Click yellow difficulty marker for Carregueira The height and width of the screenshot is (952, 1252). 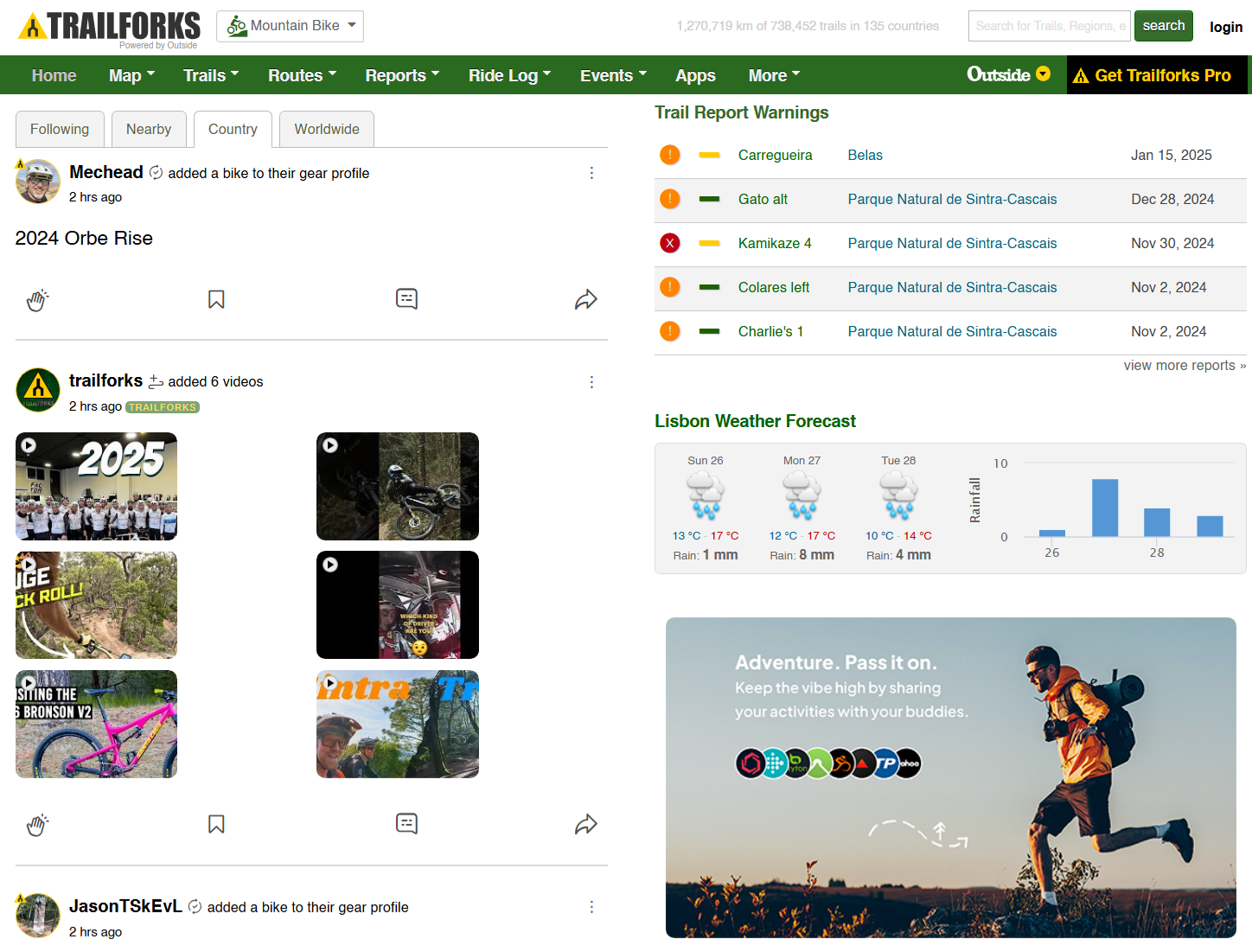pyautogui.click(x=709, y=155)
